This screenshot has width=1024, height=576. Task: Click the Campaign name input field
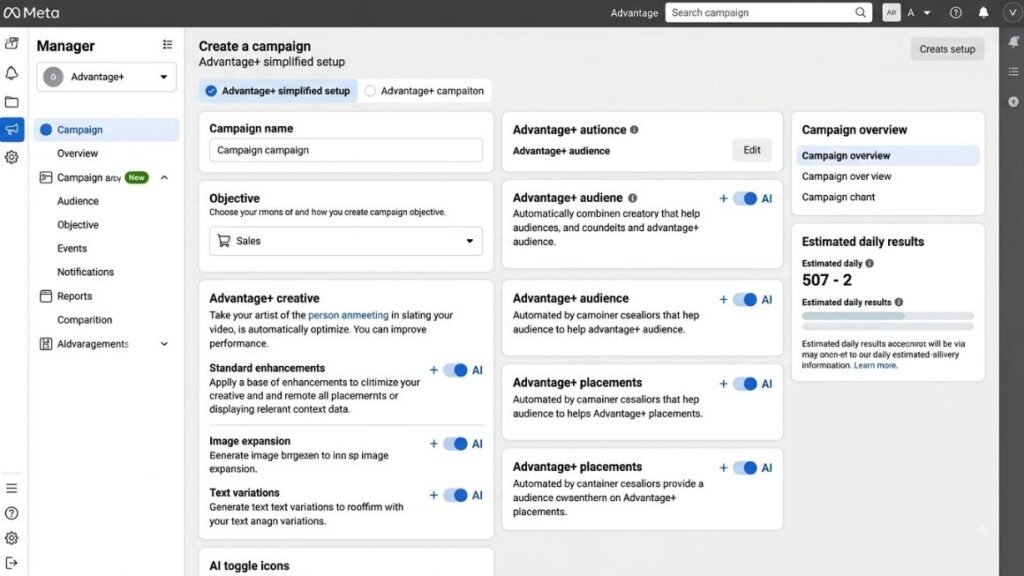[345, 150]
